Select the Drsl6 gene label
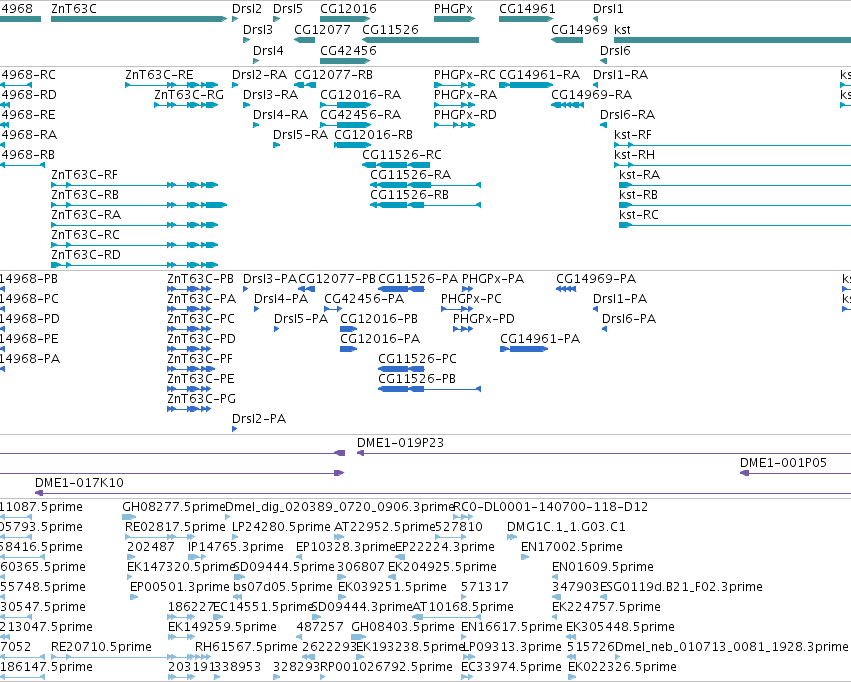The height and width of the screenshot is (682, 851). coord(615,50)
